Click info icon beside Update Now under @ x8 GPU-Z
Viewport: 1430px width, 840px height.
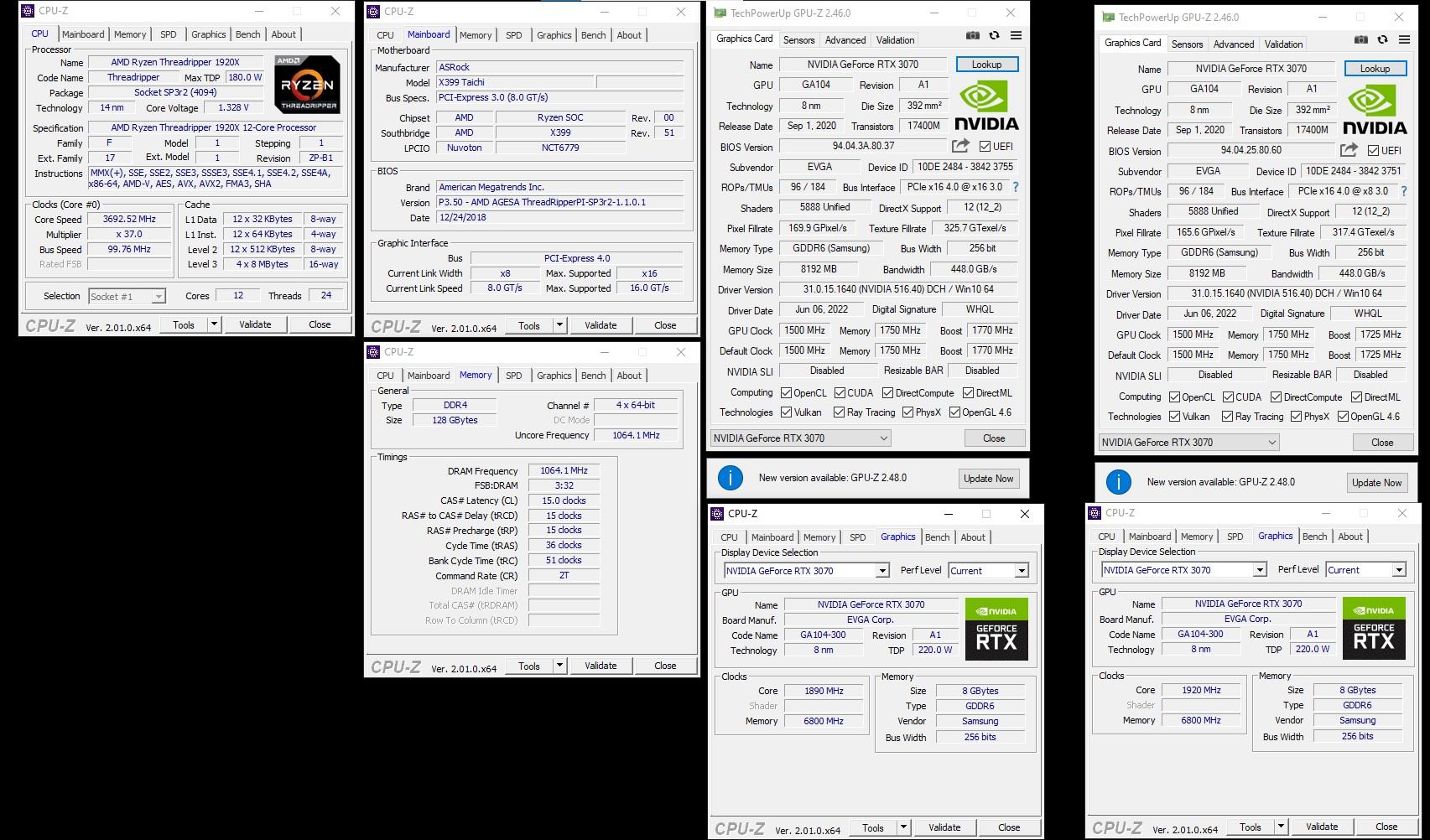[1119, 482]
